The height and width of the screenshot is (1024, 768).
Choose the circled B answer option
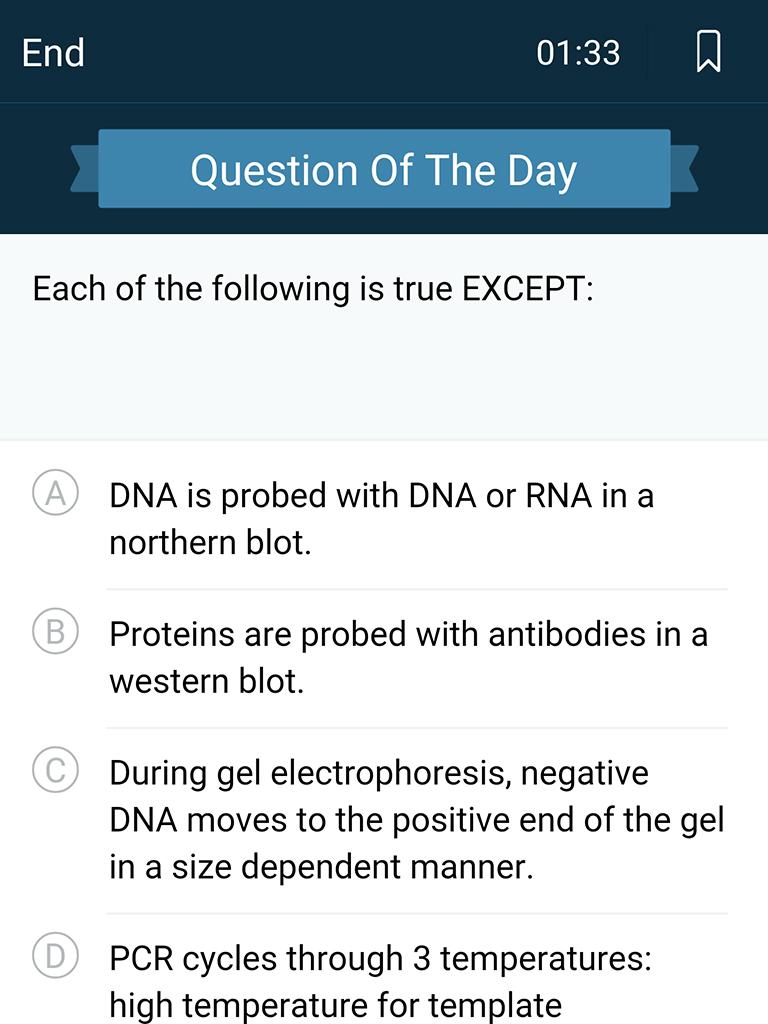56,631
